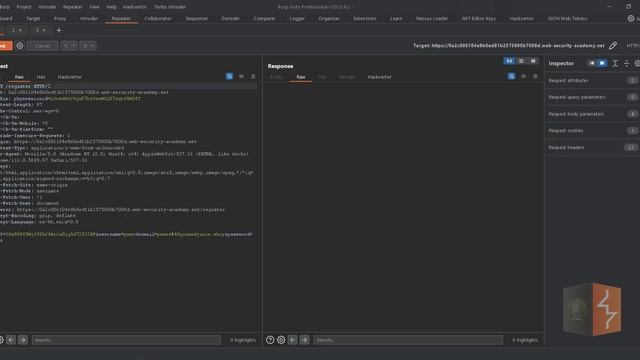Toggle non-printable characters in Request panel

coord(241,76)
